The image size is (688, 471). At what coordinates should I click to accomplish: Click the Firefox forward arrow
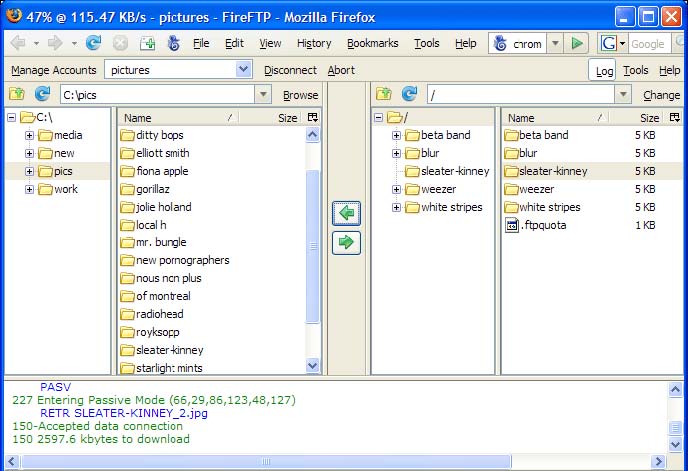tap(55, 43)
